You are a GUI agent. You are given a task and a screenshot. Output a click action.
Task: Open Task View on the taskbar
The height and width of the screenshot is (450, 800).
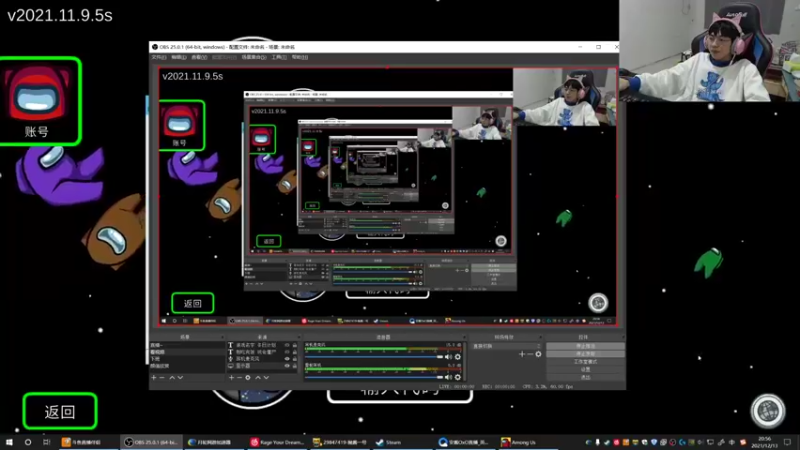coord(46,442)
